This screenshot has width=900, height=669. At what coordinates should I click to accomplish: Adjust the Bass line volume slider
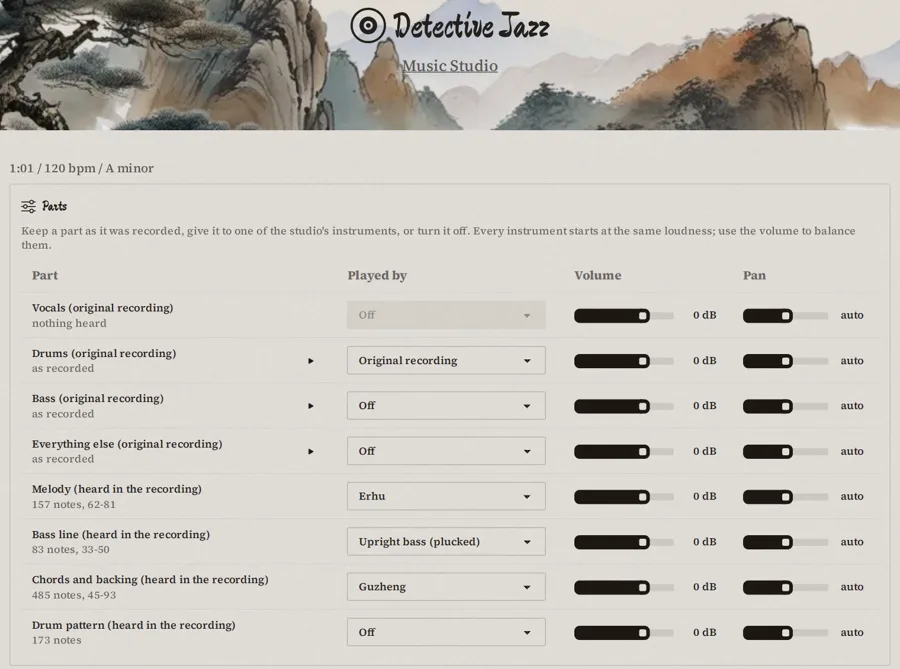(624, 542)
